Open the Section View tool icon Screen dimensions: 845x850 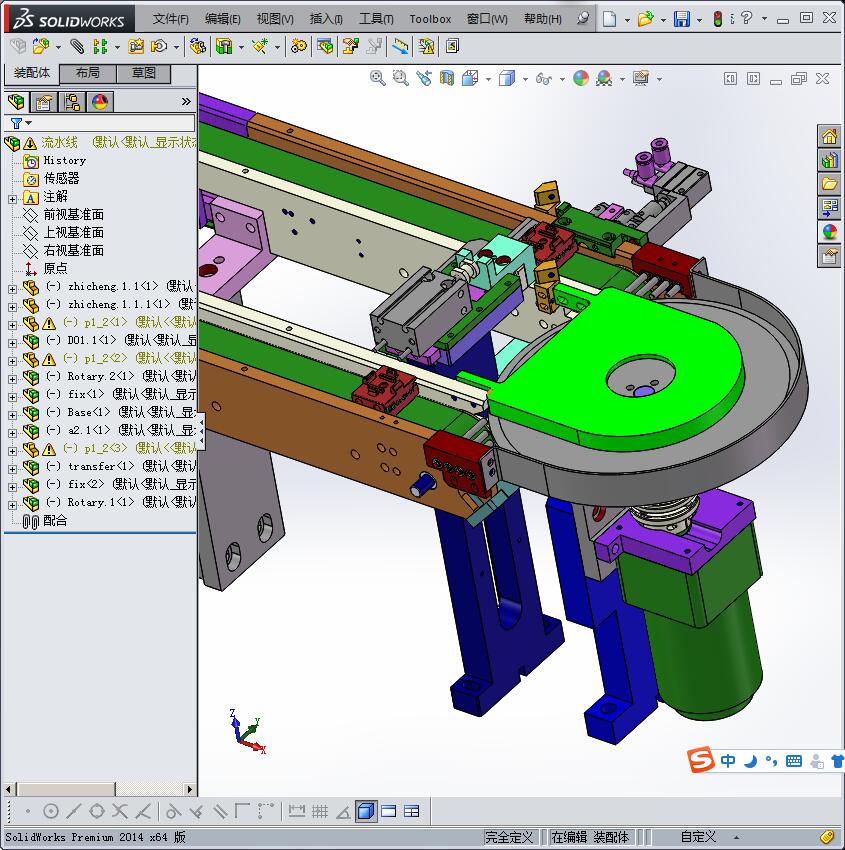(447, 79)
